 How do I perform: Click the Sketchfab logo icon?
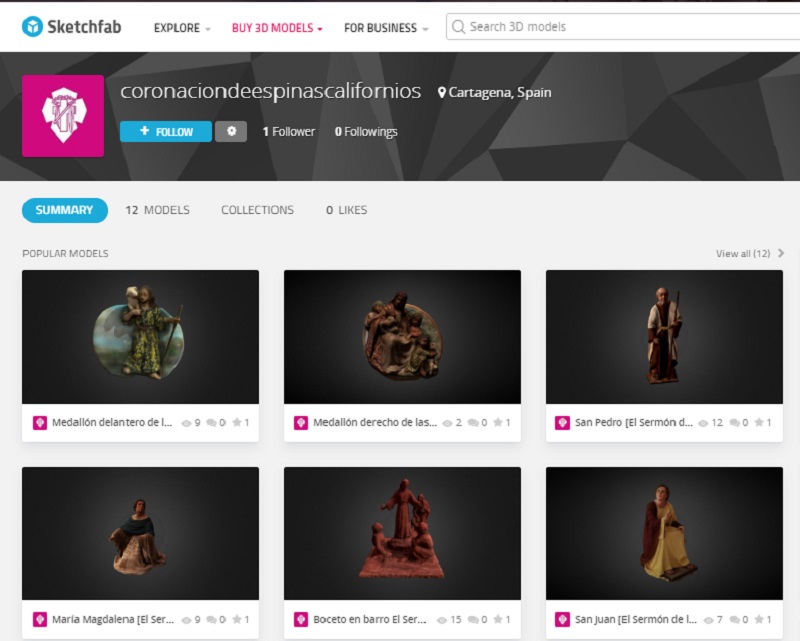click(x=33, y=27)
